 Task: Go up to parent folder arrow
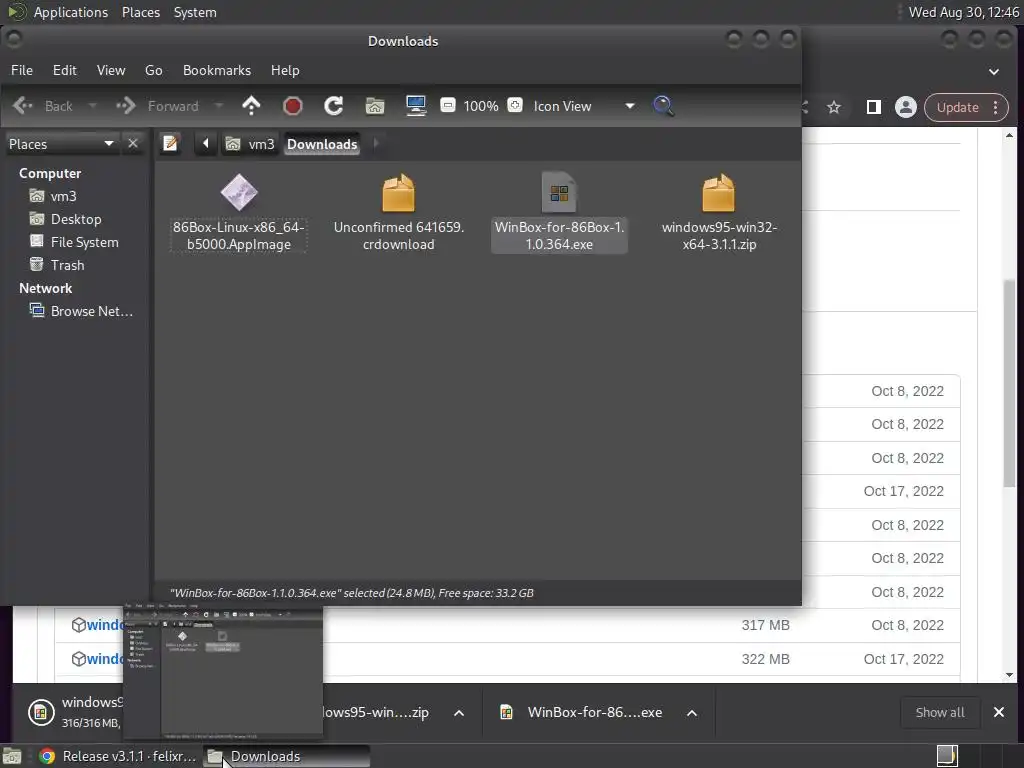click(251, 106)
